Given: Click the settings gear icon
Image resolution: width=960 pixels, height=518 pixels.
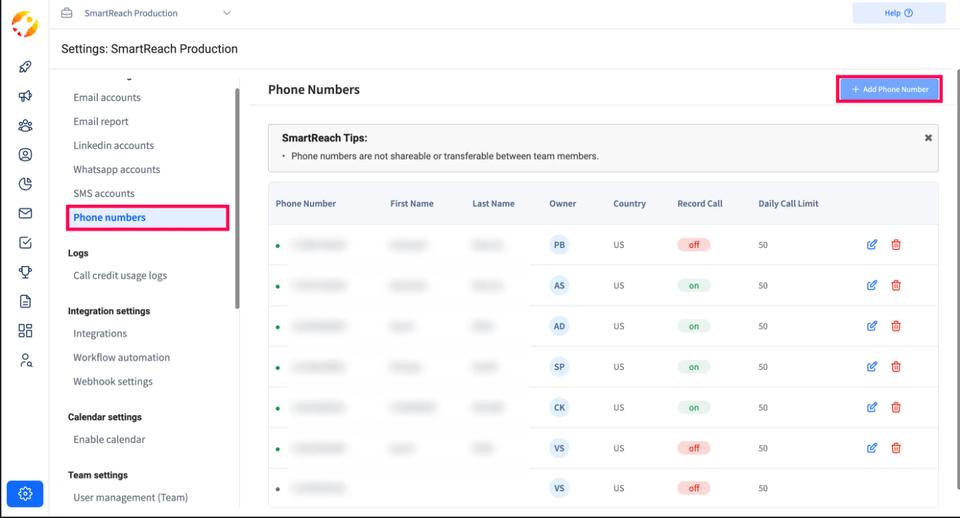Looking at the screenshot, I should [x=25, y=494].
